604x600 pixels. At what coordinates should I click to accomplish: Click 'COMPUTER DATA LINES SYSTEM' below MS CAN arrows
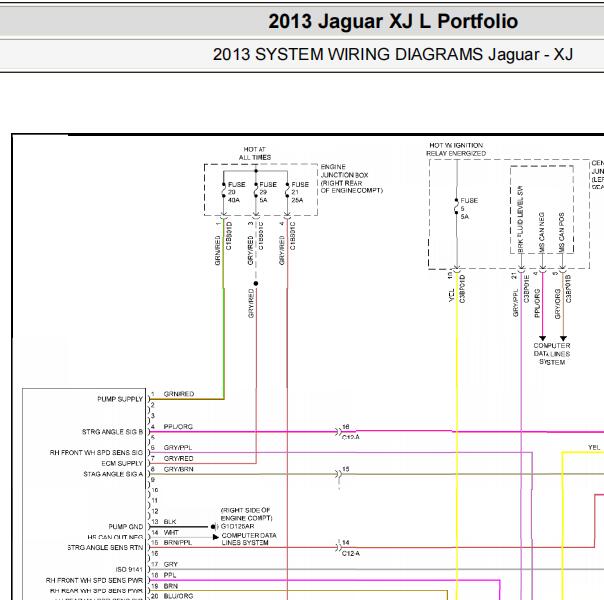point(552,354)
